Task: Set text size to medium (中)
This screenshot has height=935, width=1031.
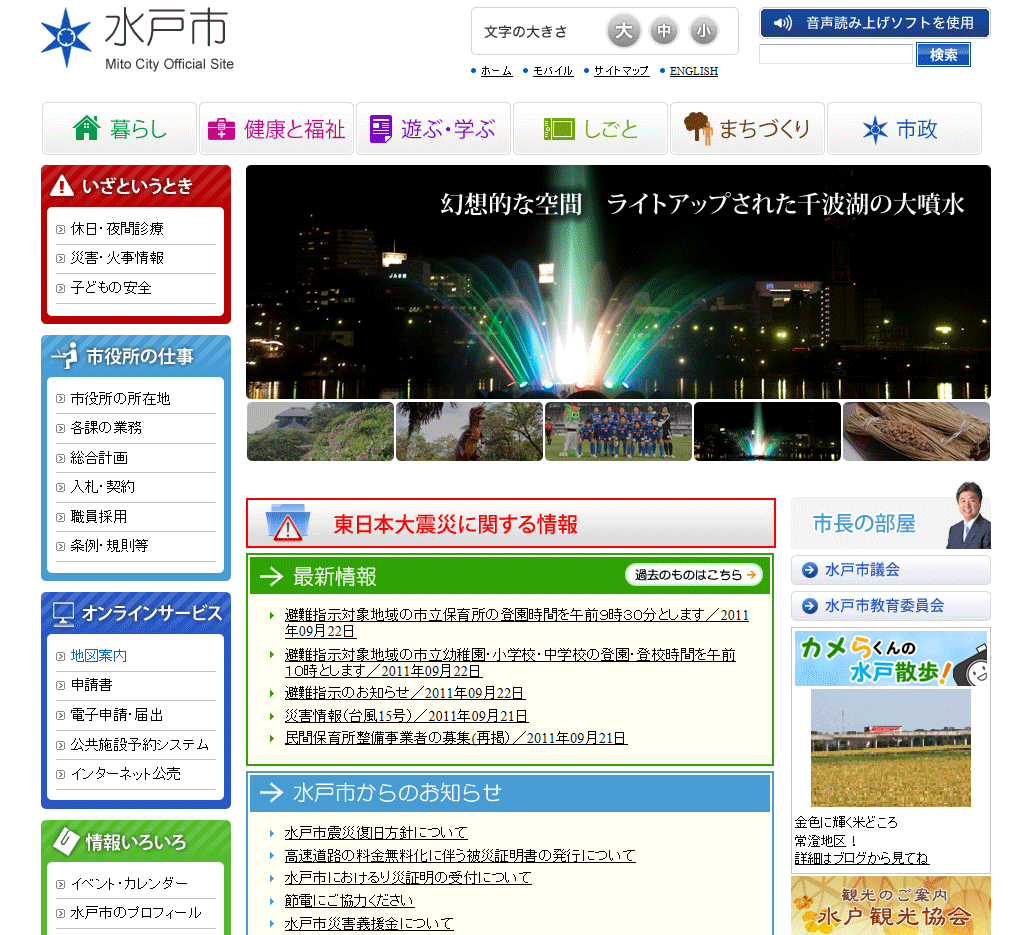Action: [x=664, y=32]
